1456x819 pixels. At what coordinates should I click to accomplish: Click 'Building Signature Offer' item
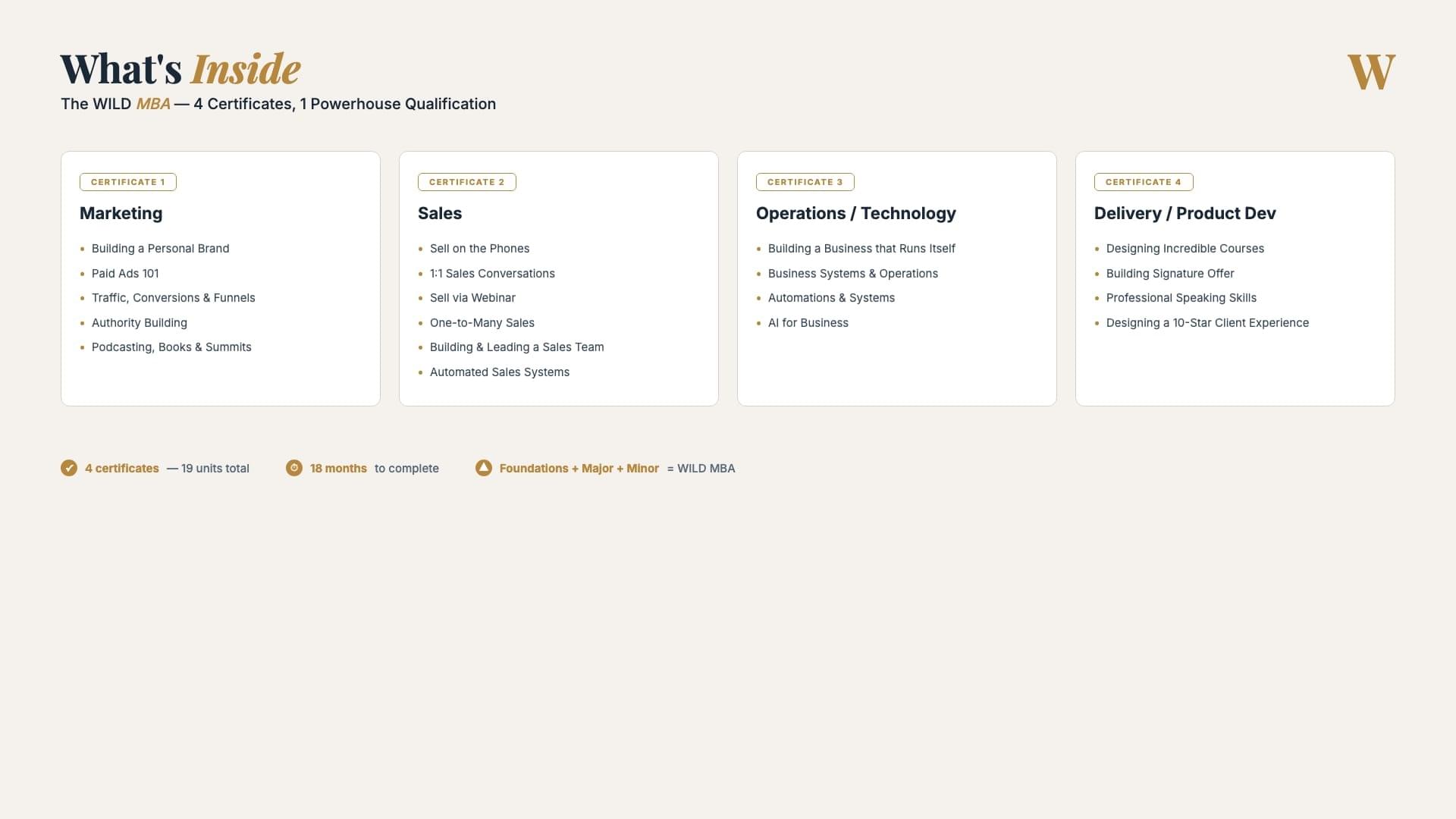pyautogui.click(x=1170, y=273)
